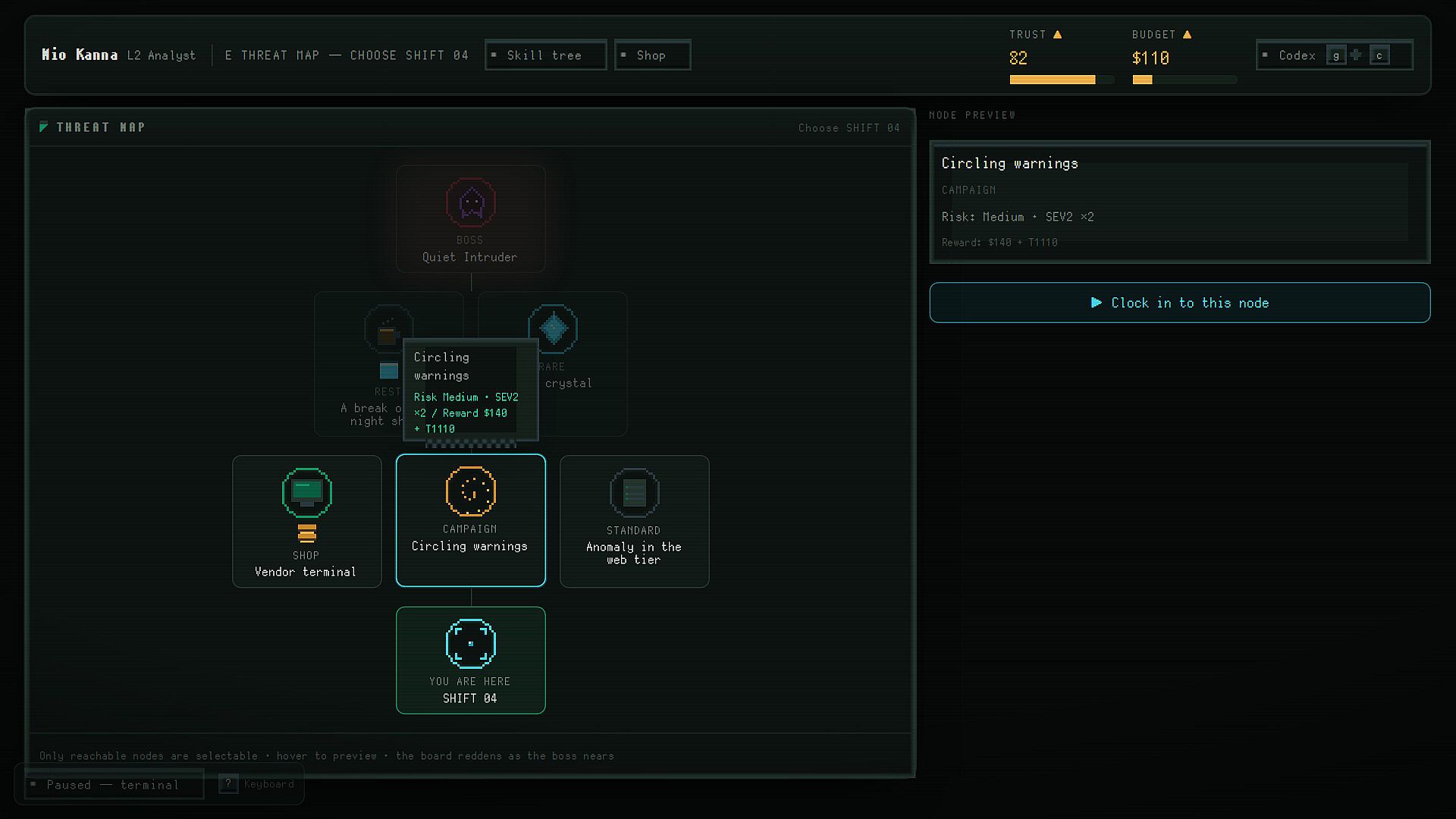Click the gold coin stack under the shop icon

[307, 533]
